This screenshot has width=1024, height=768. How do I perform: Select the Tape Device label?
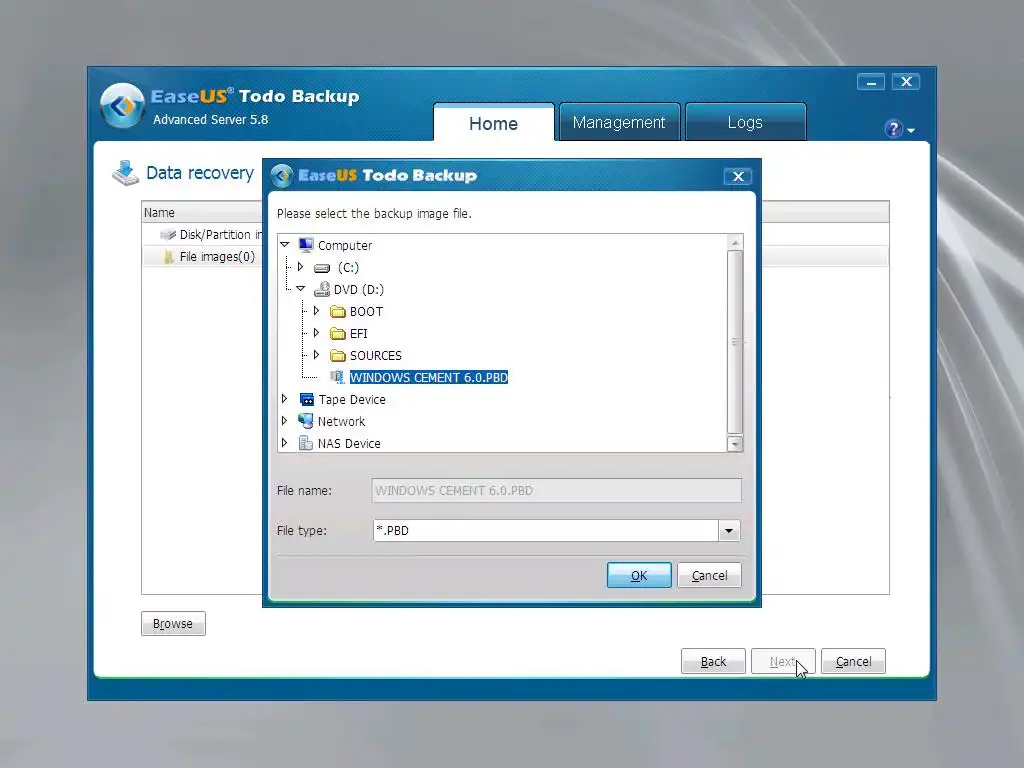352,400
